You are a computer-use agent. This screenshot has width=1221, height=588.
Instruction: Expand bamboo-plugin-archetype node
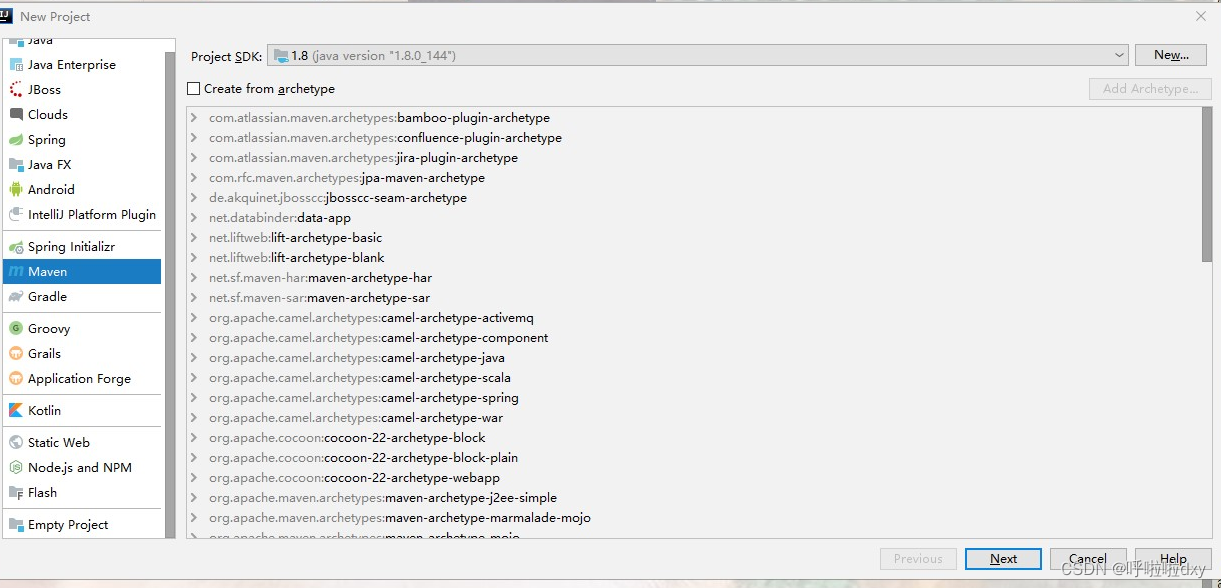coord(194,117)
